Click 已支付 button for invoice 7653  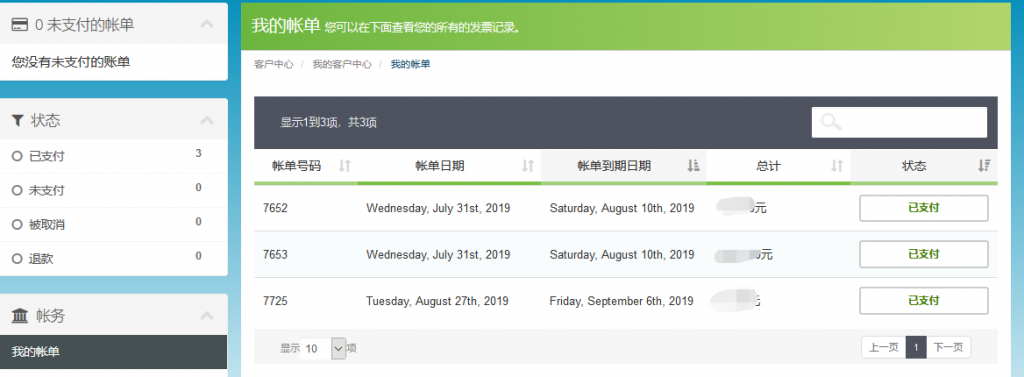(923, 254)
